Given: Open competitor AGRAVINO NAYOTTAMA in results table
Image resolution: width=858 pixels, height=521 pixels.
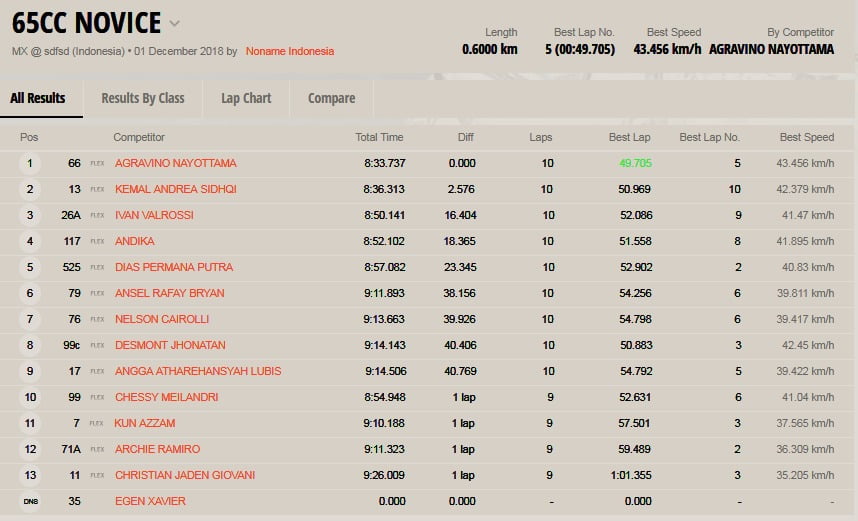Looking at the screenshot, I should click(176, 163).
